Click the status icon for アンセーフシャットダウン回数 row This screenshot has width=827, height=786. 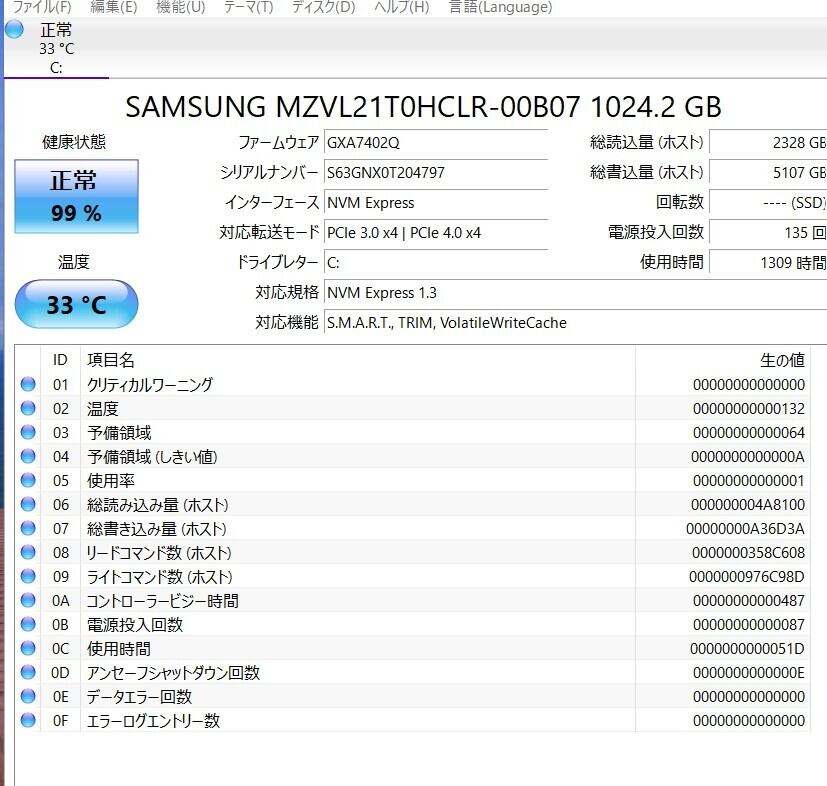click(x=28, y=673)
